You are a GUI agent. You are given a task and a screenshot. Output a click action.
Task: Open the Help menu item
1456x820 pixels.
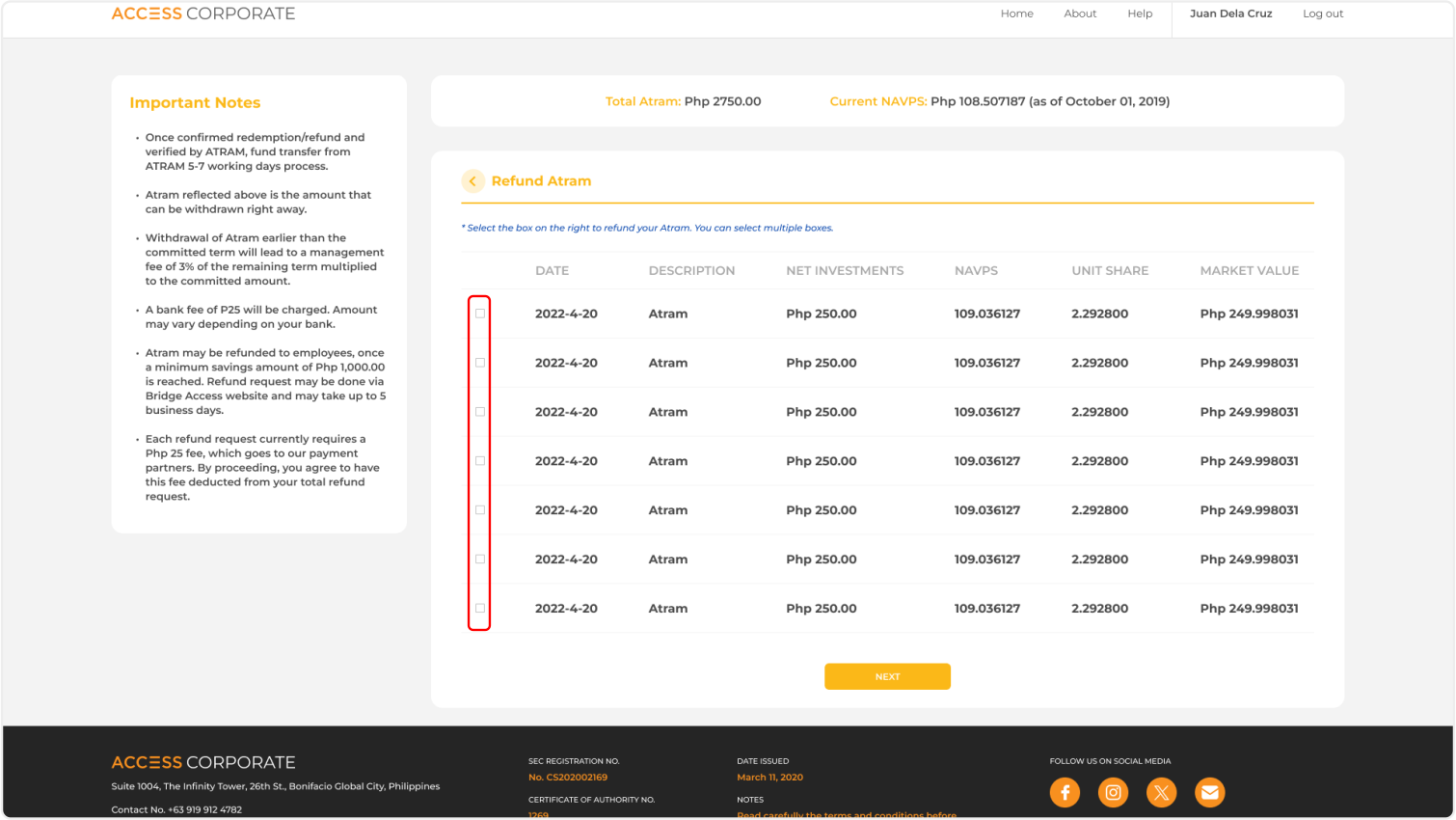(x=1140, y=14)
